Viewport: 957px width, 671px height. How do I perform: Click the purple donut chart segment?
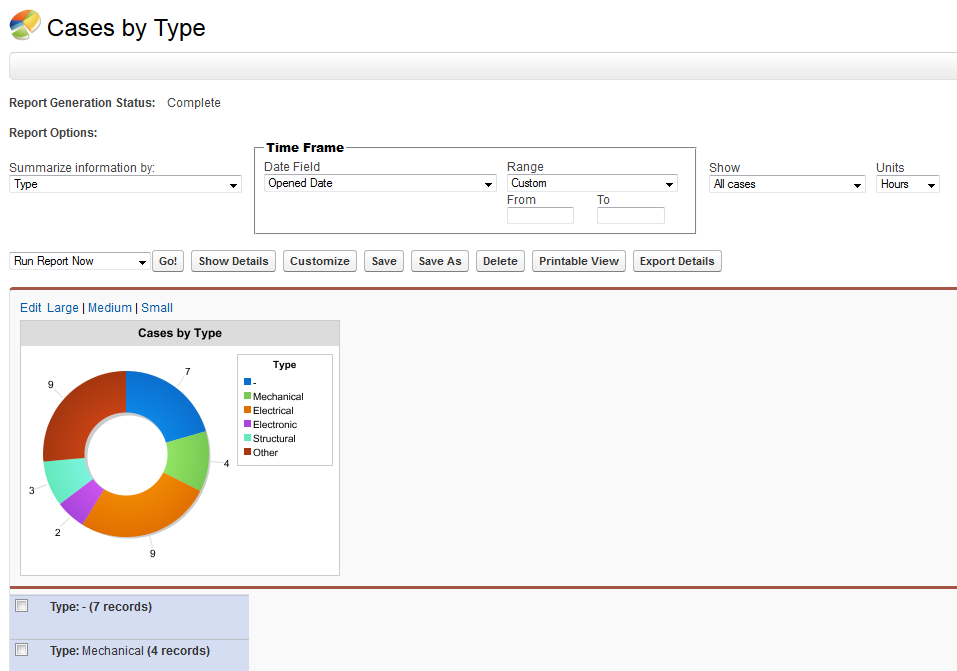point(82,502)
